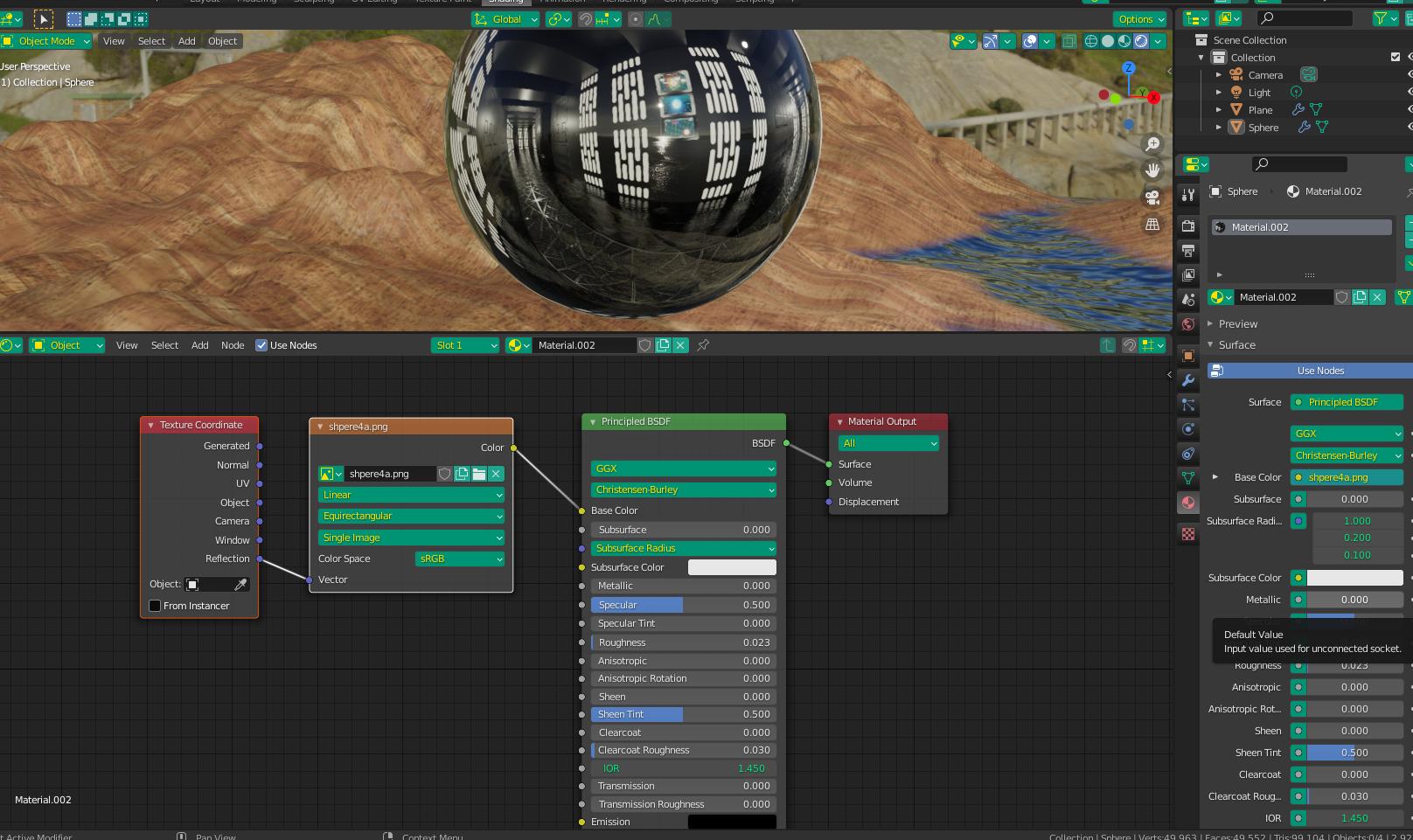This screenshot has height=840, width=1413.
Task: Open Output properties tab
Action: 1187,251
